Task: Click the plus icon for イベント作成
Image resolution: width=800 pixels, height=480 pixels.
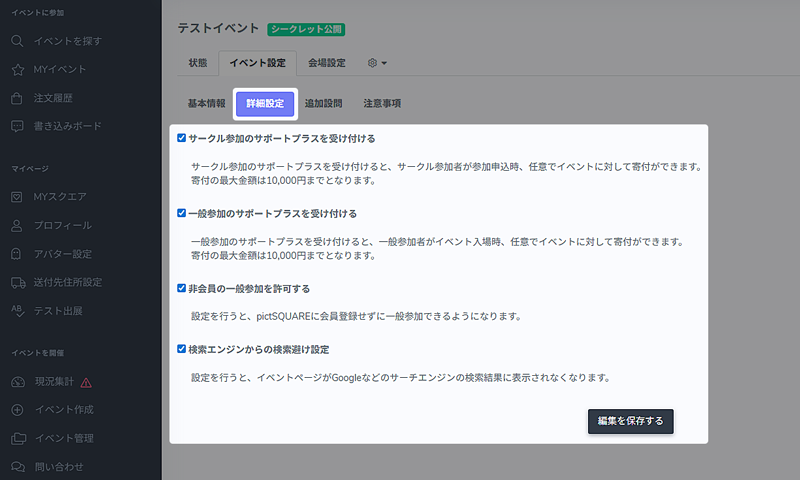Action: 17,410
